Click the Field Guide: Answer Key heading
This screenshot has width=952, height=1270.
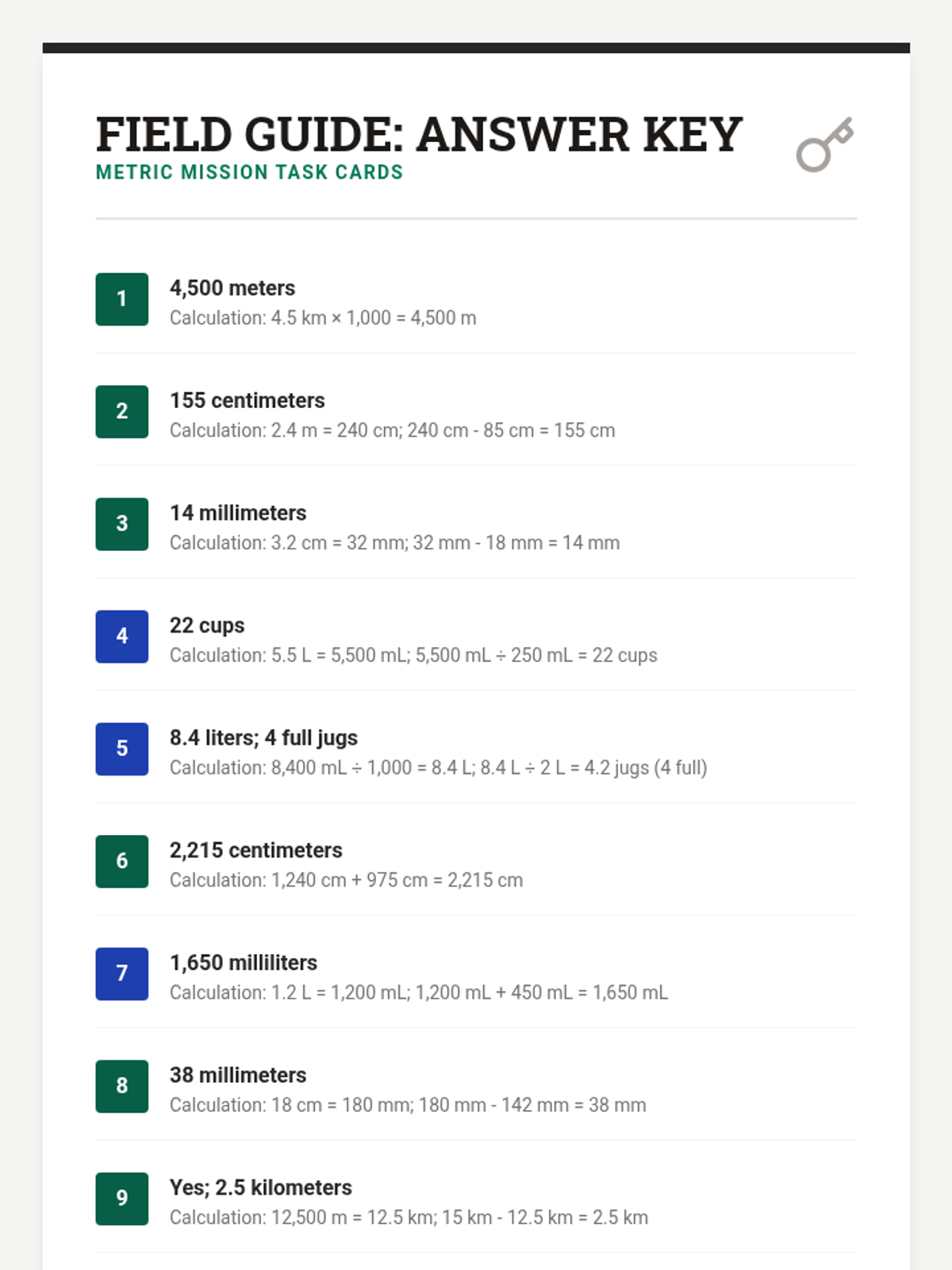pos(419,134)
